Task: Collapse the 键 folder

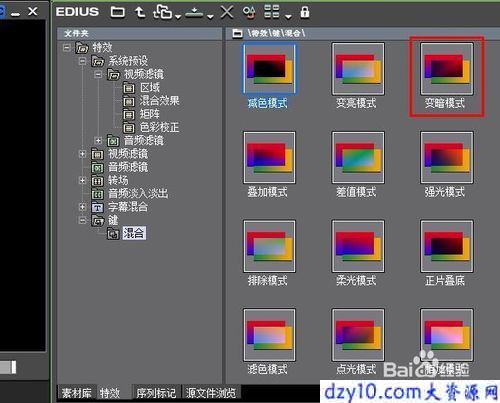Action: (82, 220)
